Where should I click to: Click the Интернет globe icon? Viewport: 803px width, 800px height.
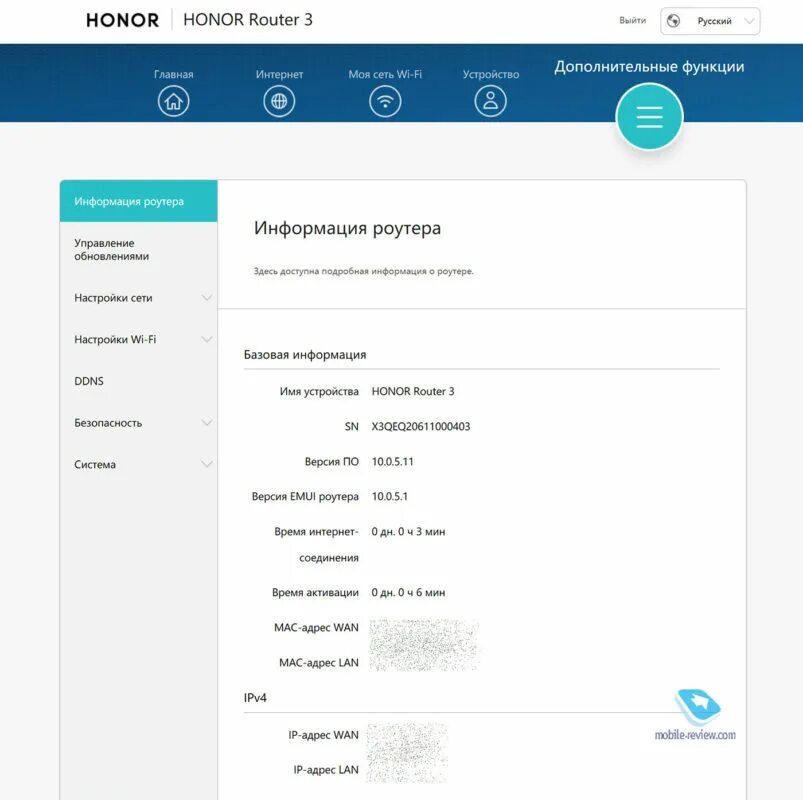coord(279,100)
